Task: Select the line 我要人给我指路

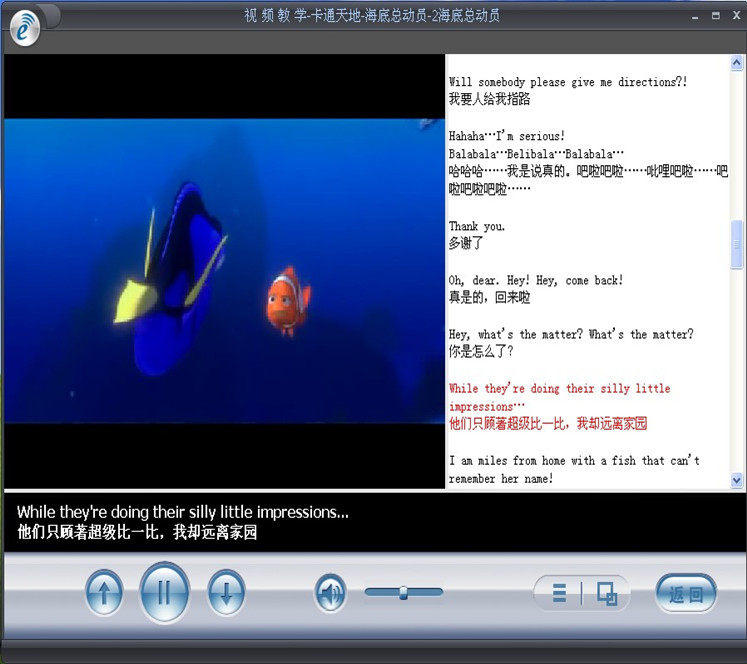Action: click(489, 99)
